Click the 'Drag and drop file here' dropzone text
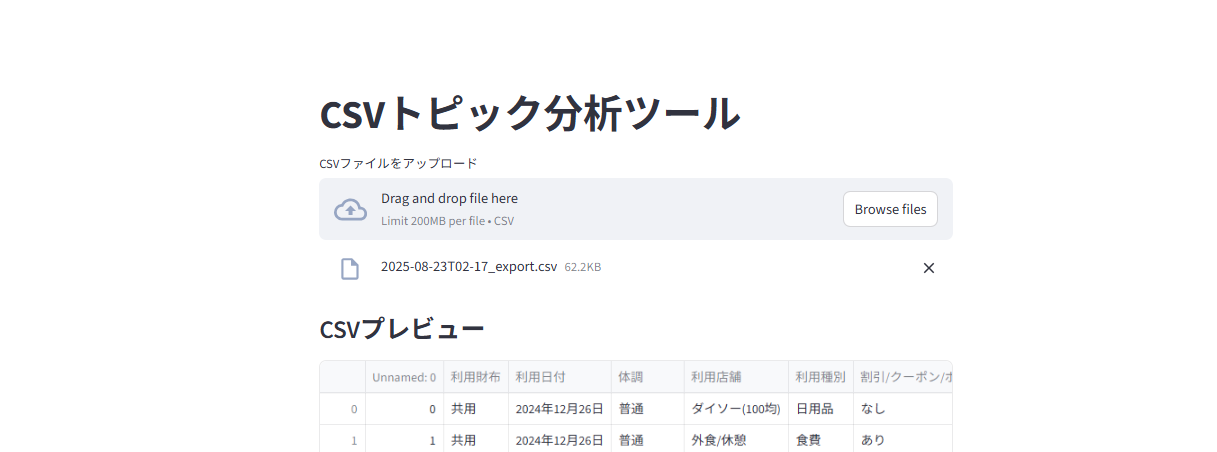 [x=449, y=198]
